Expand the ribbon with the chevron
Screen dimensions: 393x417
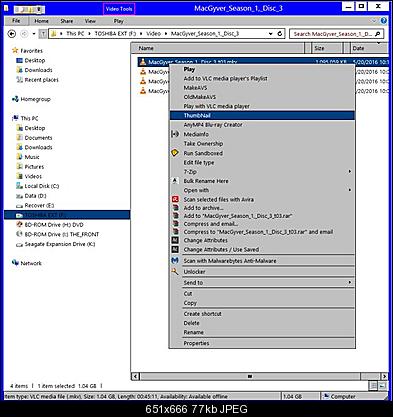point(374,21)
